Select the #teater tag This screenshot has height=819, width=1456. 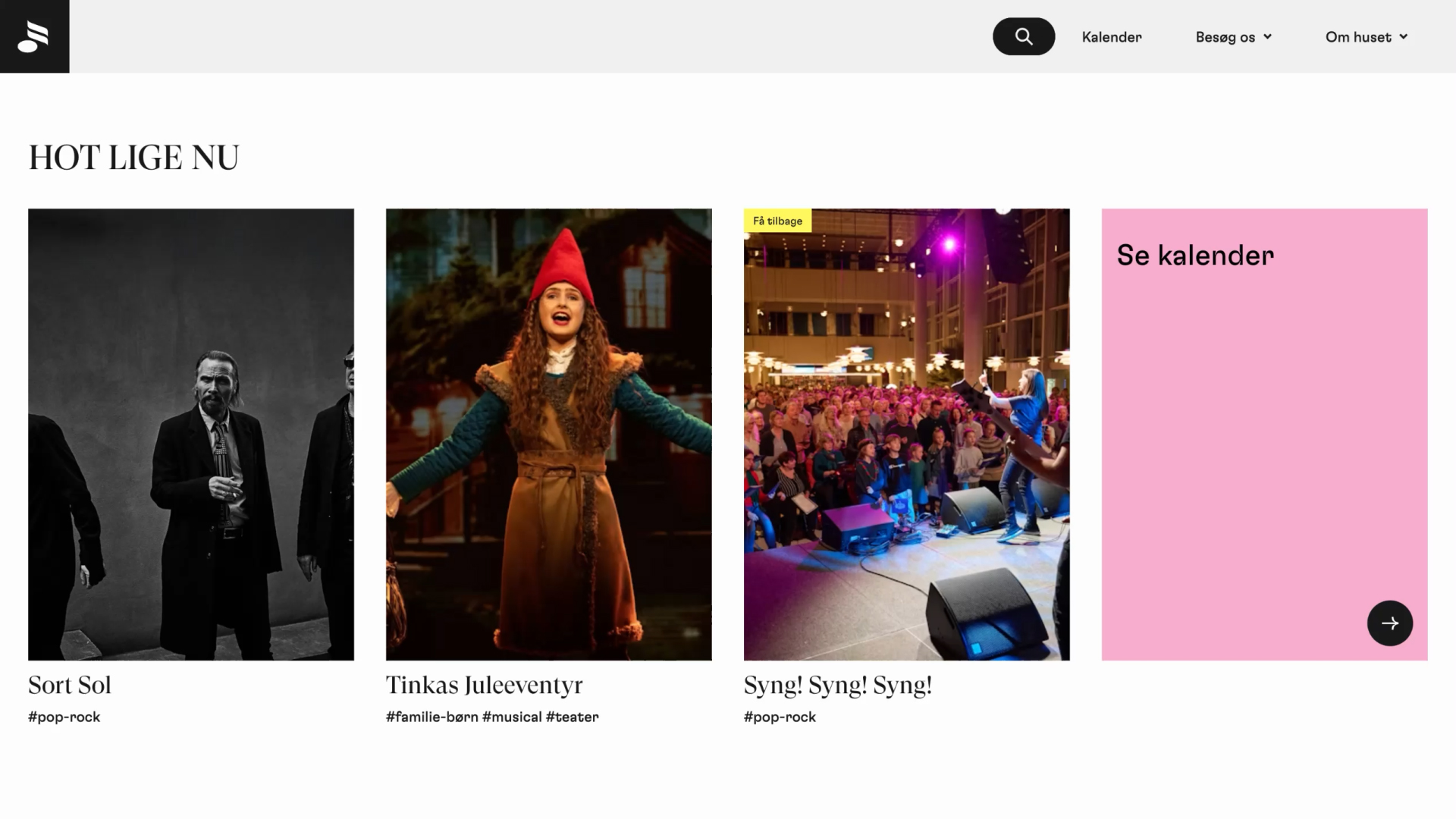point(572,717)
